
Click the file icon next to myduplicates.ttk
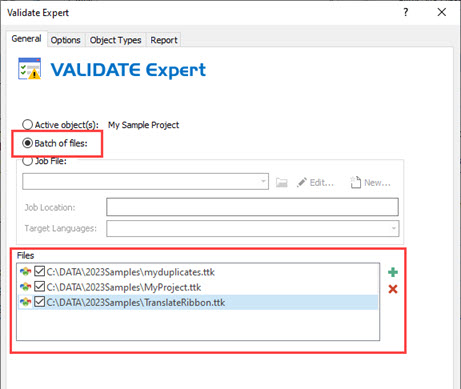25,272
